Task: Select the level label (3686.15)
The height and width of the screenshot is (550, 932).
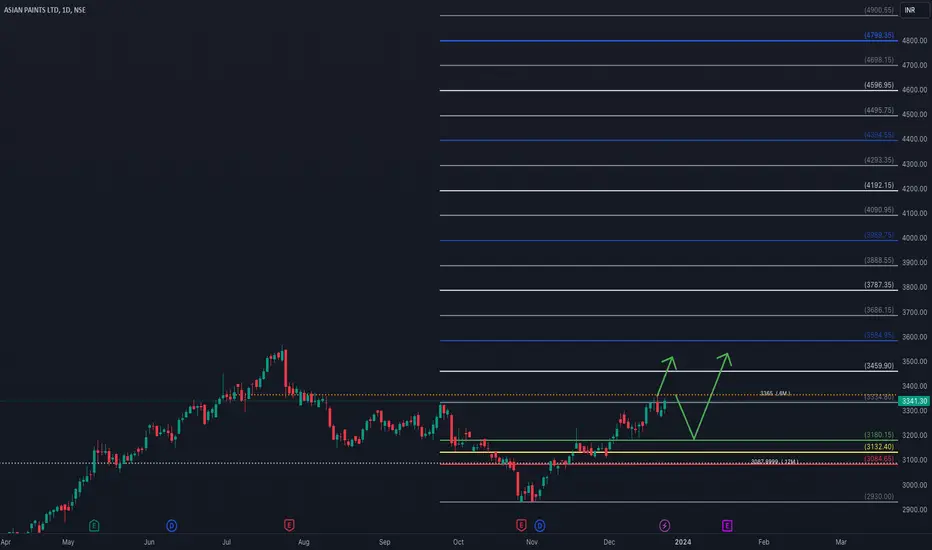Action: pyautogui.click(x=879, y=310)
